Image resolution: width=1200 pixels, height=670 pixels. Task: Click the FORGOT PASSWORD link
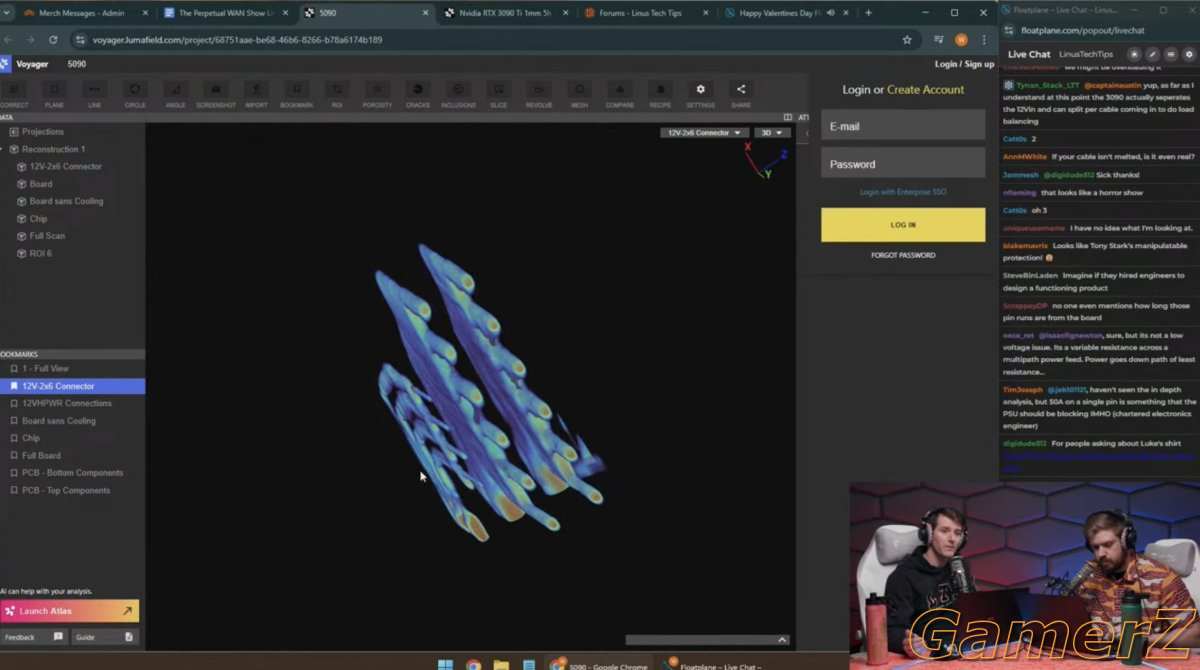[x=903, y=255]
